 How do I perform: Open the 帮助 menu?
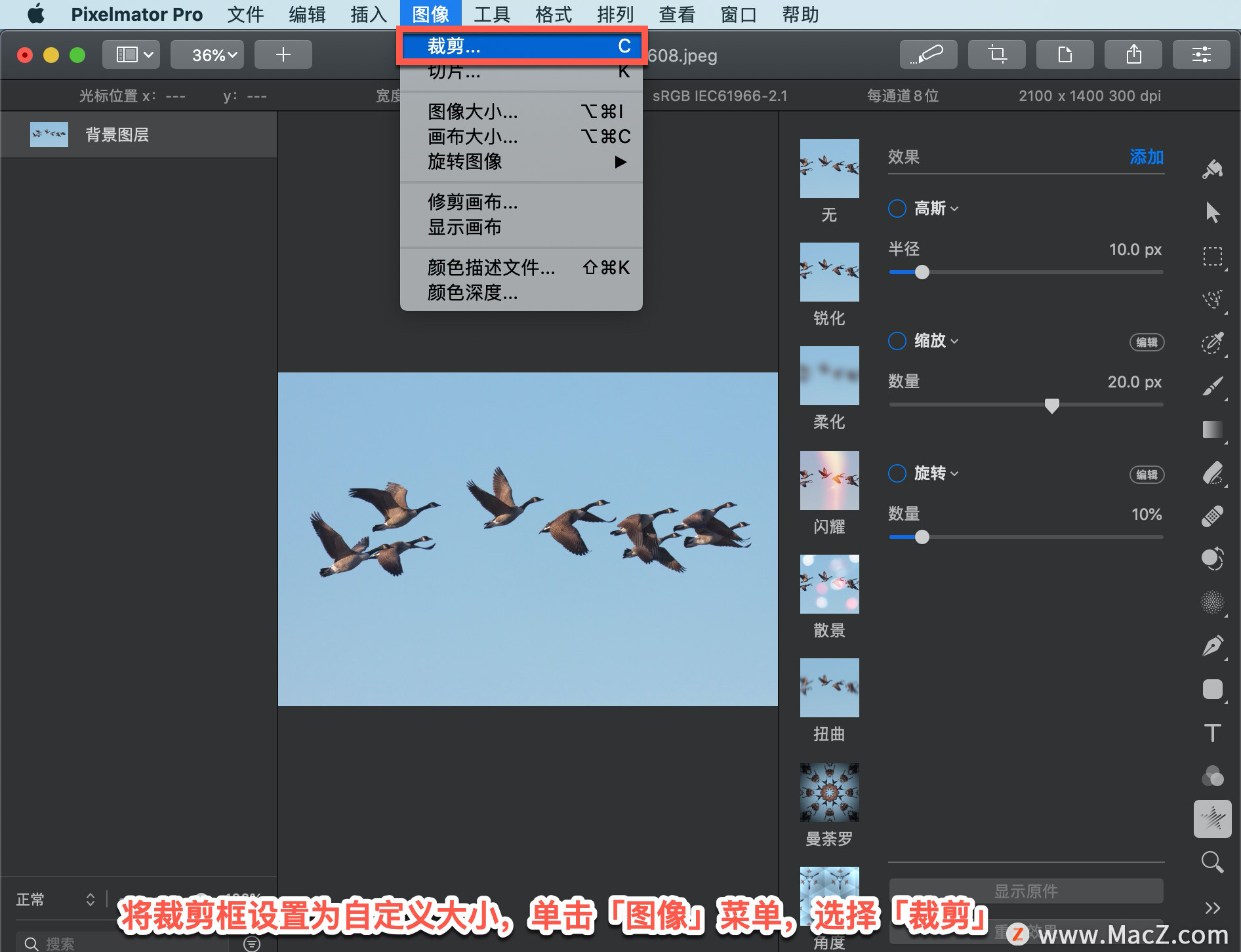coord(800,14)
